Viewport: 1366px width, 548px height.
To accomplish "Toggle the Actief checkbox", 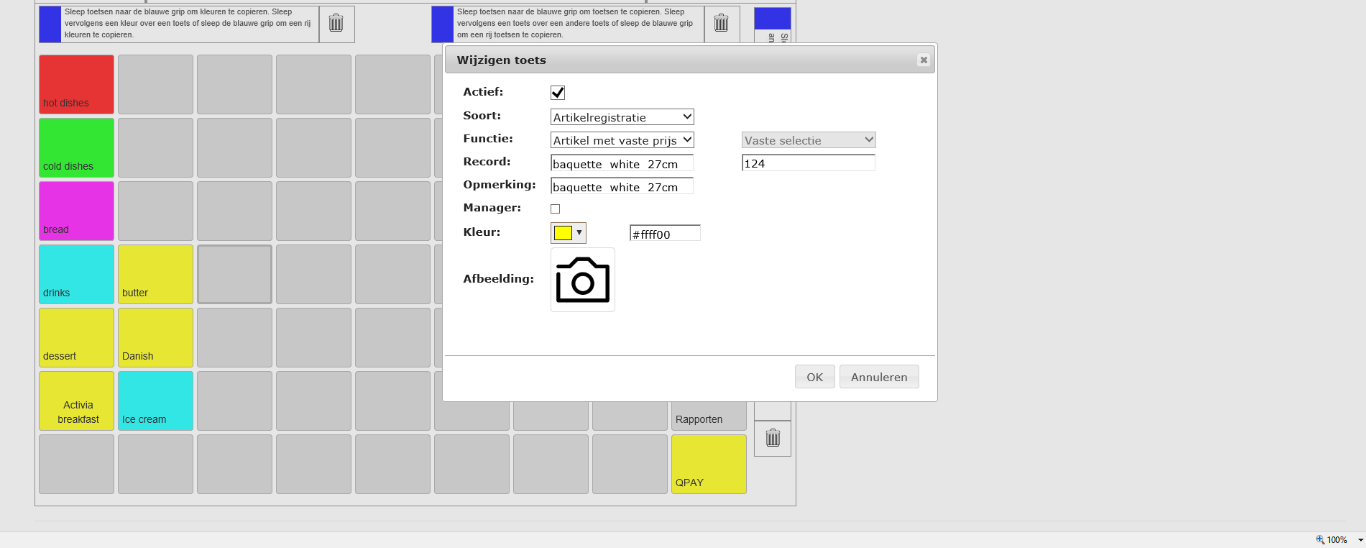I will coord(558,92).
